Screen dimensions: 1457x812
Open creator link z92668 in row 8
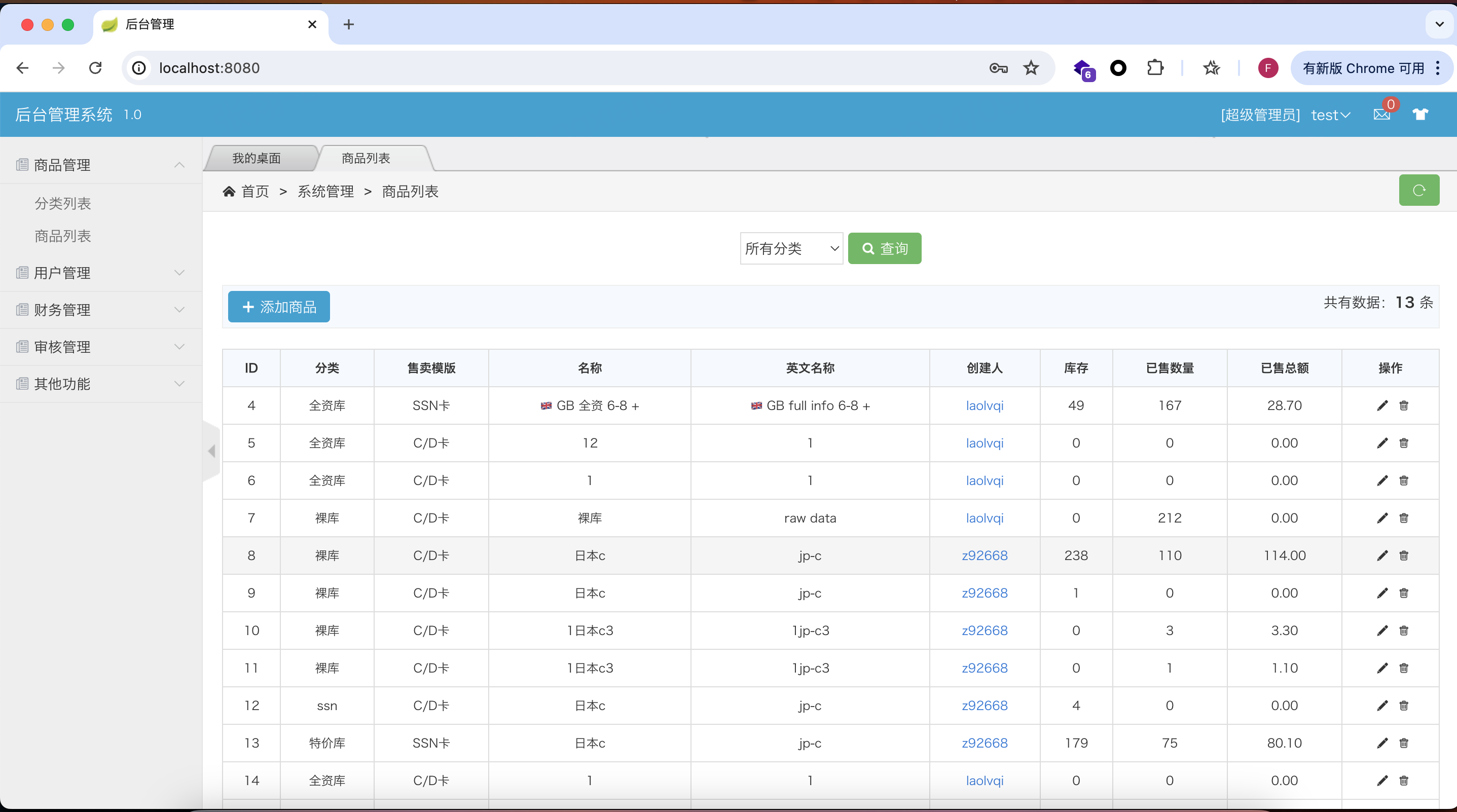click(985, 556)
